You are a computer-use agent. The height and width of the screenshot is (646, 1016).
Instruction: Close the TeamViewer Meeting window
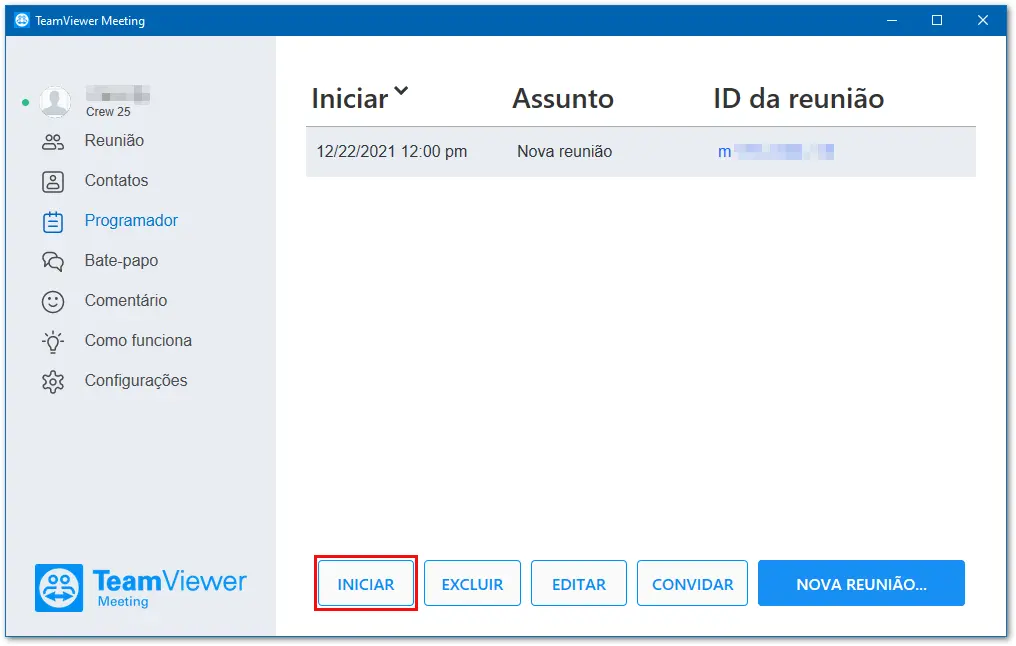(982, 21)
